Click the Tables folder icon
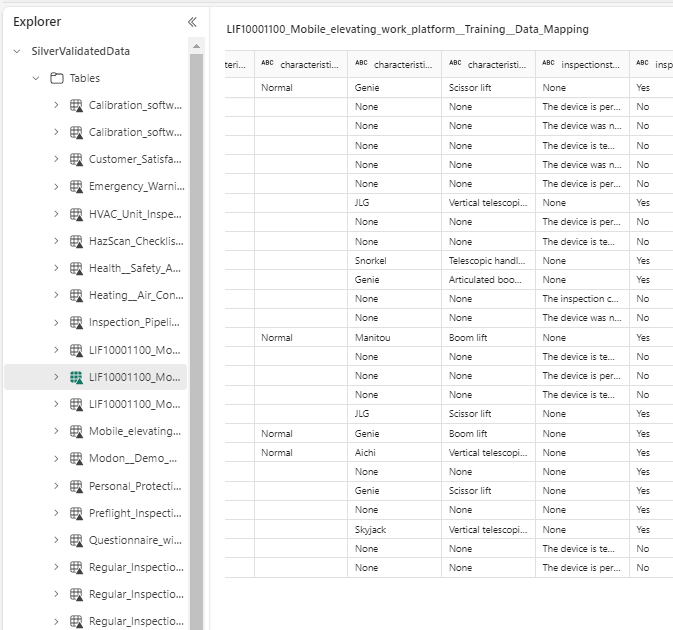Screen dimensions: 673x630 [57, 78]
